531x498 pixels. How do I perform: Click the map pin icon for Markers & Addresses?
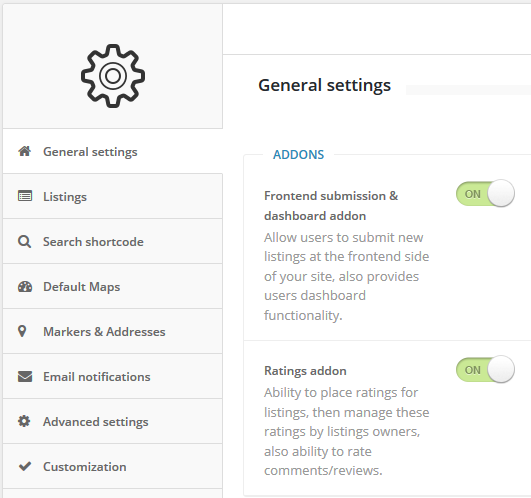point(22,331)
